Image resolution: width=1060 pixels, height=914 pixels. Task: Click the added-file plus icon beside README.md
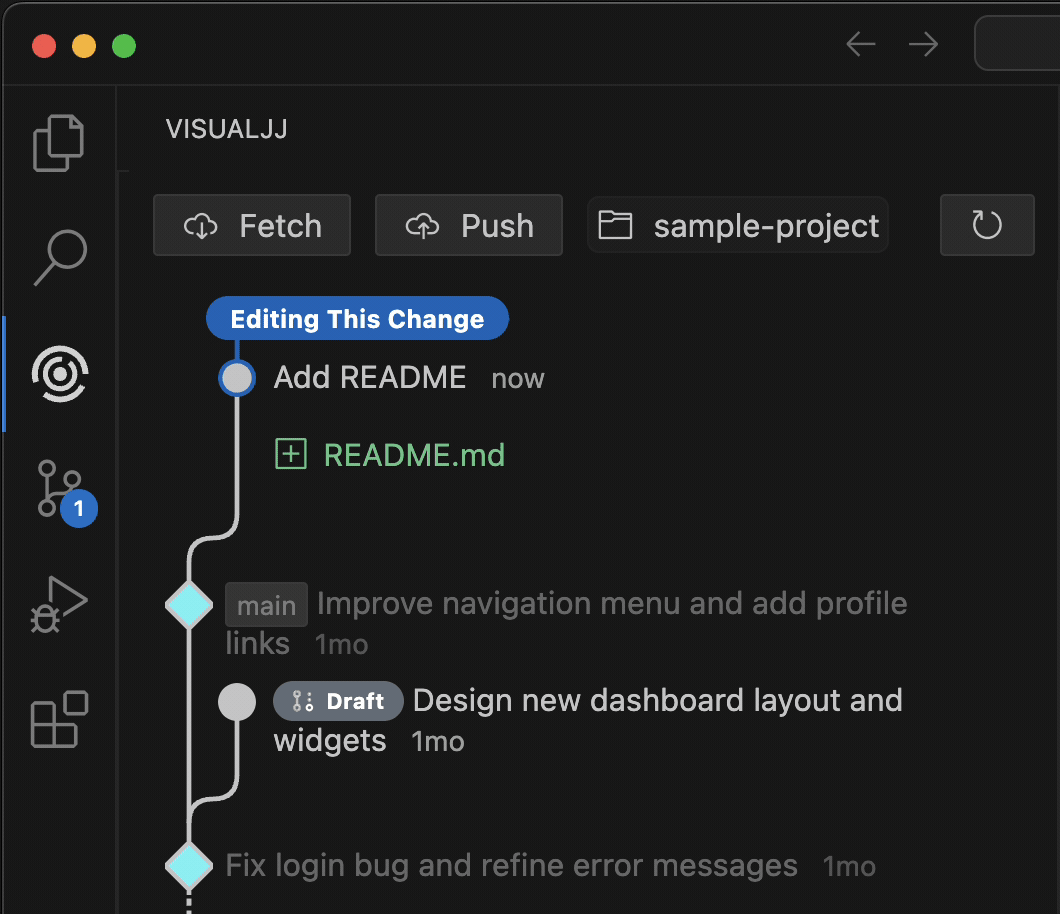(290, 455)
